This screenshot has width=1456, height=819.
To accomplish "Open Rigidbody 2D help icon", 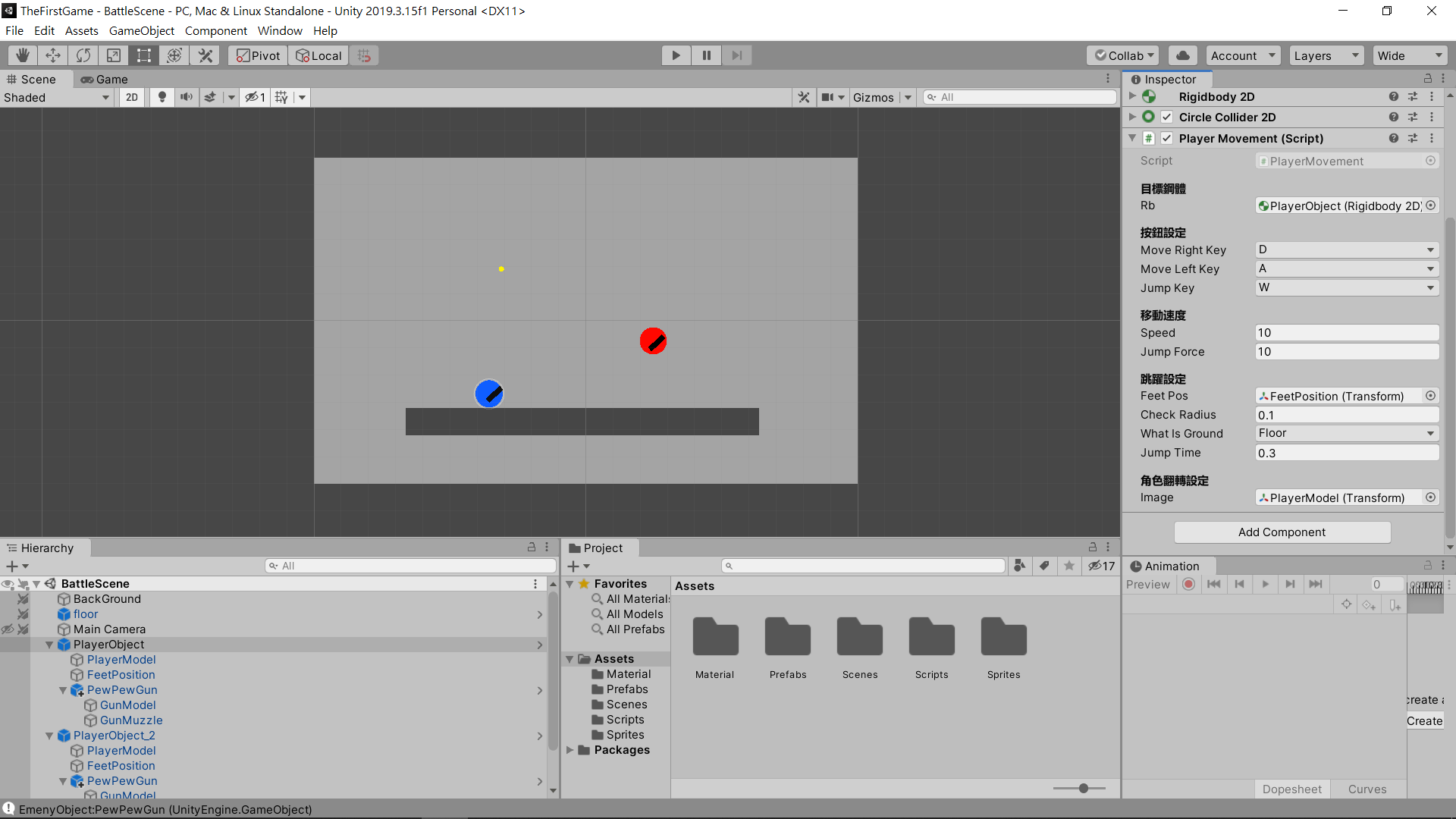I will 1394,96.
